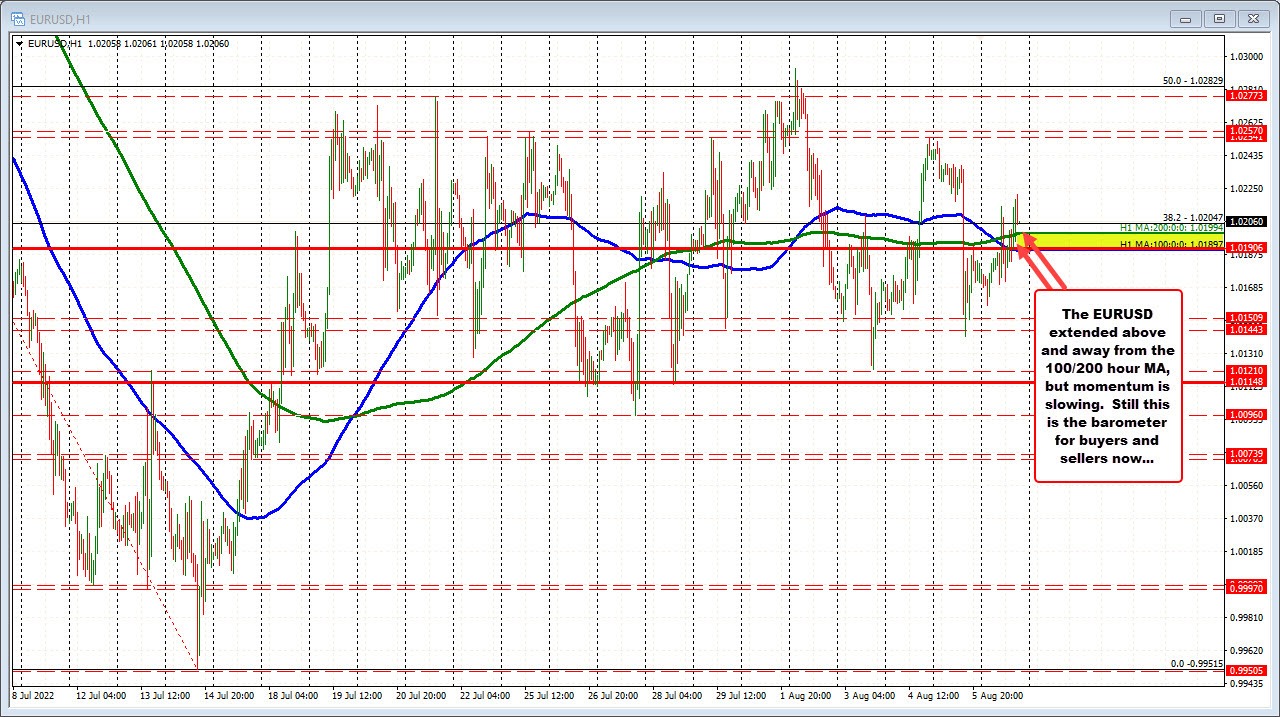Click the chart window icon in title bar
Viewport: 1280px width, 717px height.
point(17,17)
